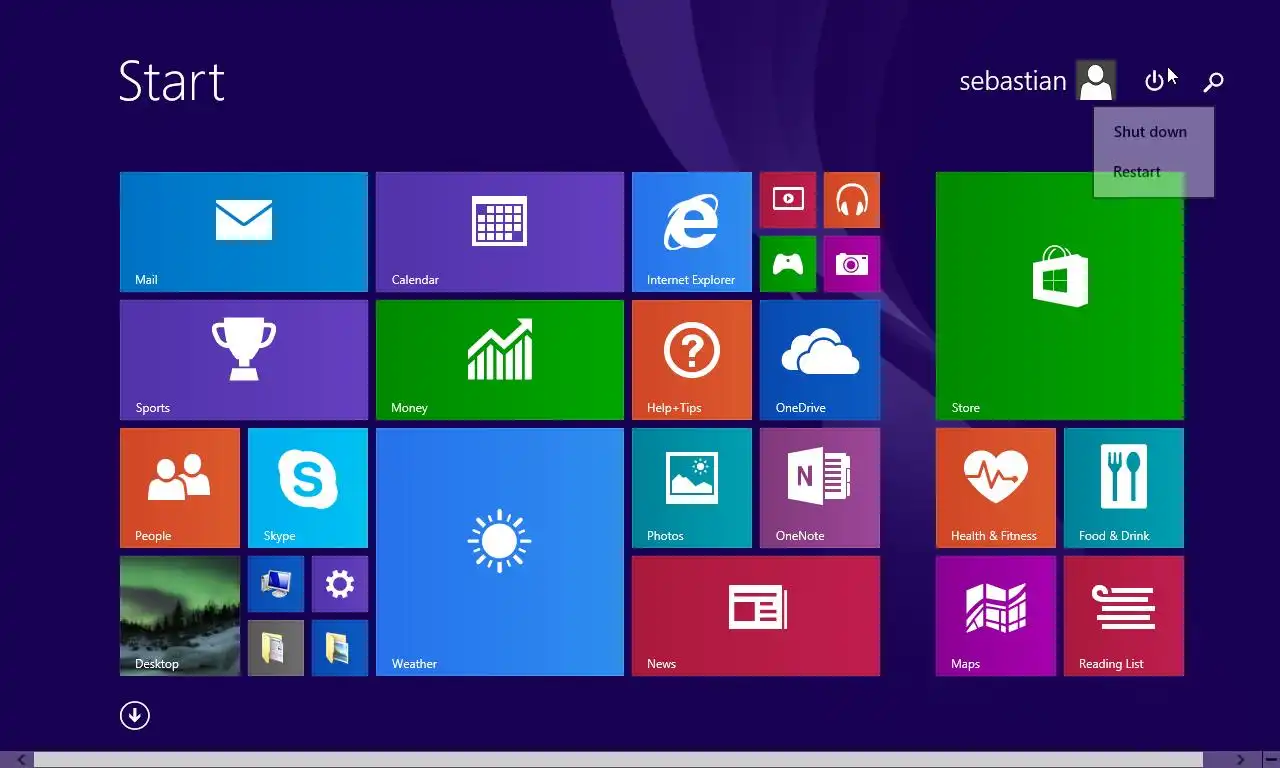This screenshot has width=1280, height=768.
Task: Open the Sports trophy tile
Action: pyautogui.click(x=244, y=360)
